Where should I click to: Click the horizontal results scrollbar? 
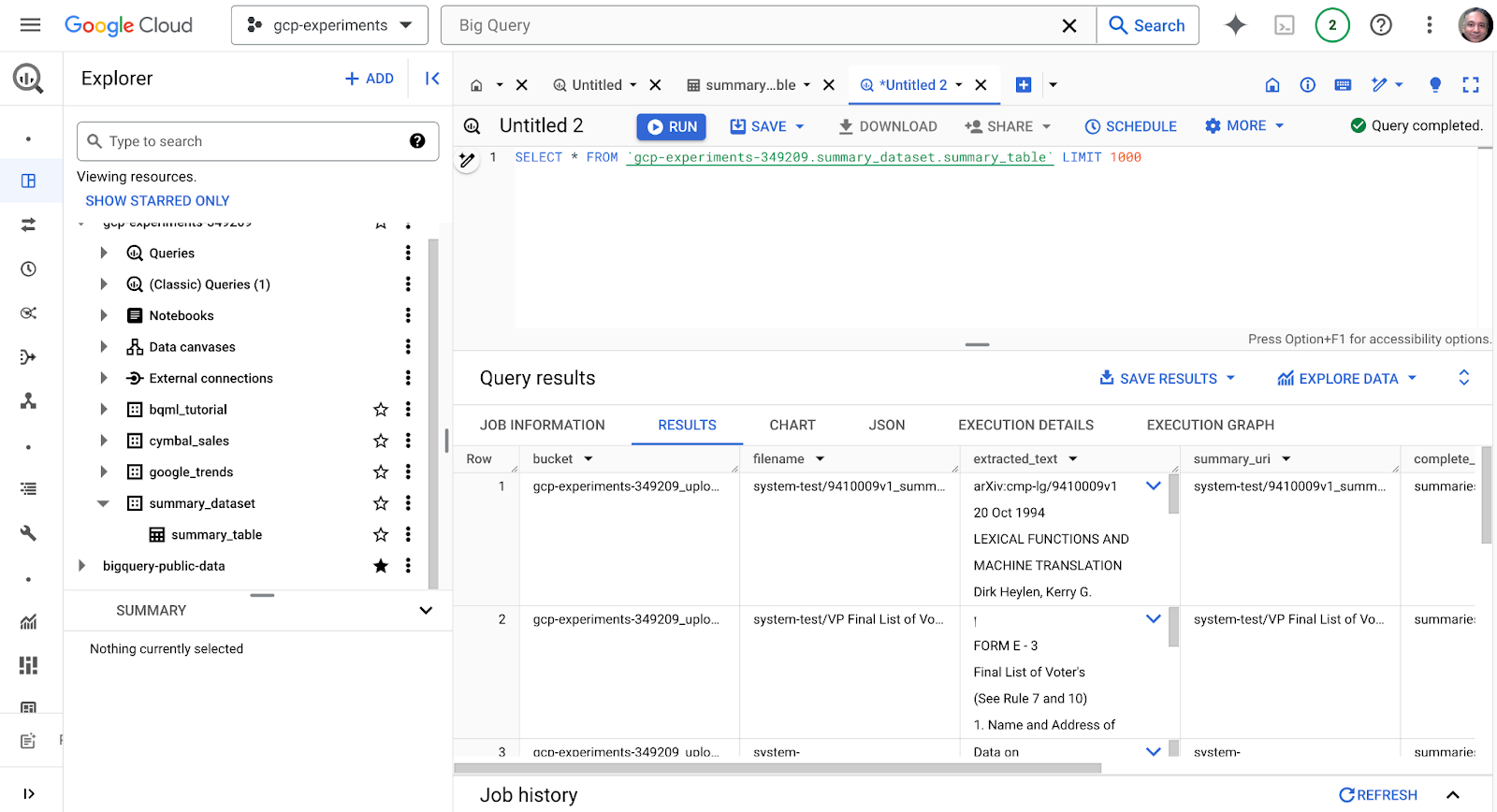(777, 768)
